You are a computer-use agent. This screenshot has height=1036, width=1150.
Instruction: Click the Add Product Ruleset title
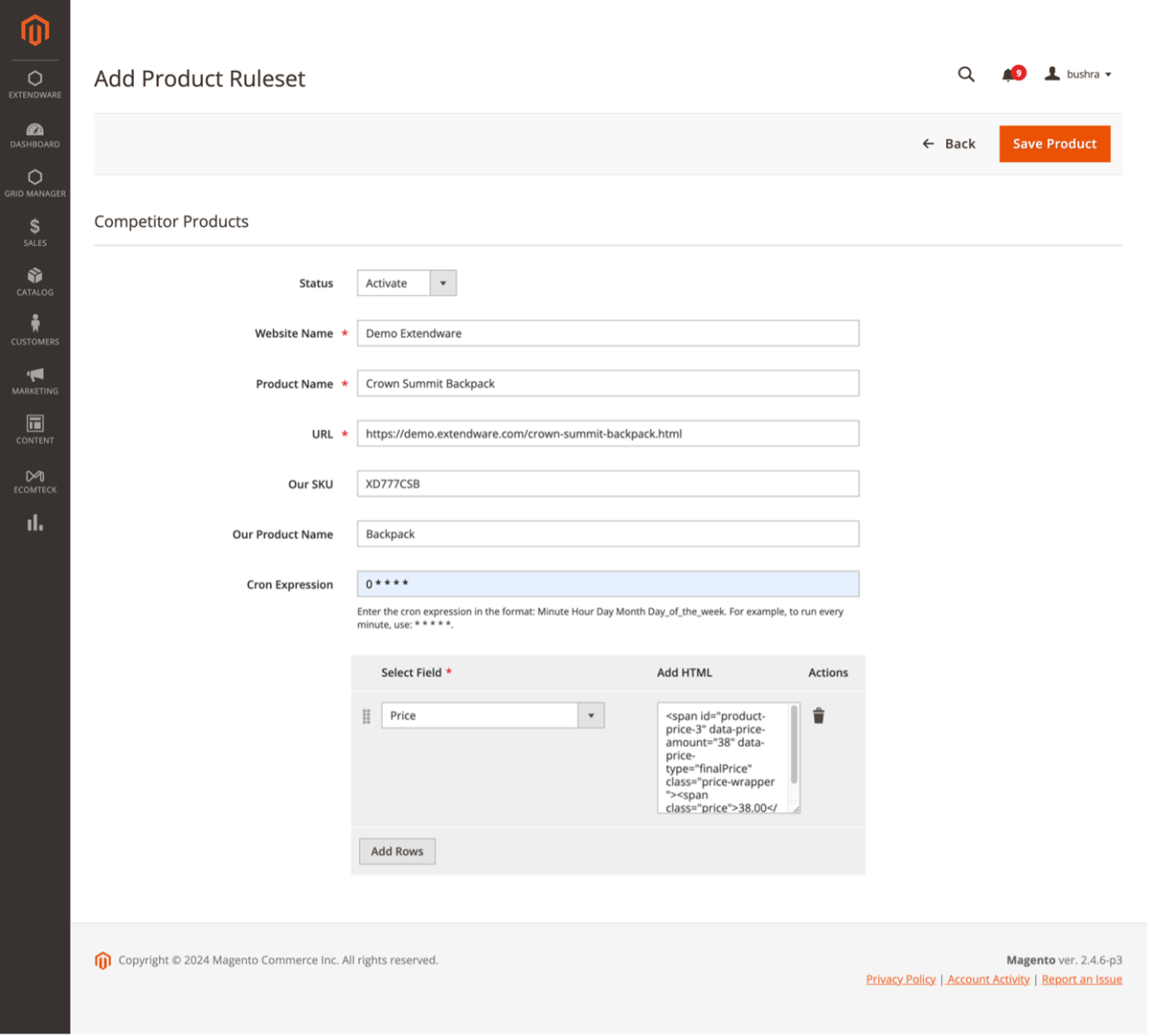200,79
